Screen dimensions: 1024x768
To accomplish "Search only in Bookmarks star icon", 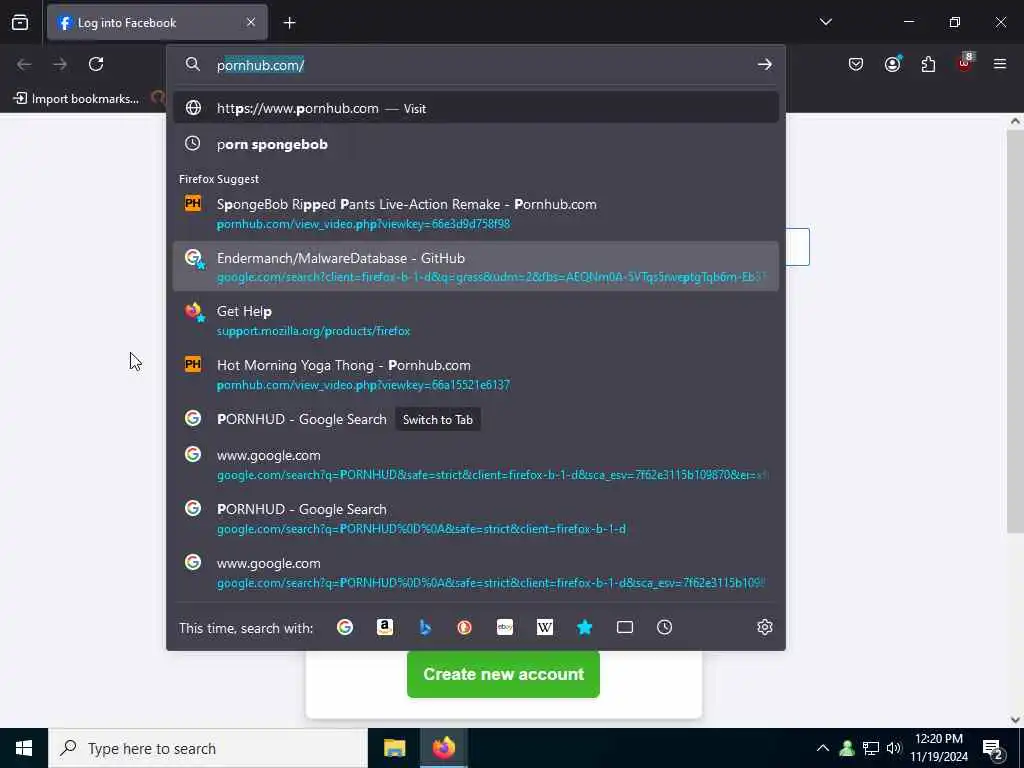I will point(584,628).
